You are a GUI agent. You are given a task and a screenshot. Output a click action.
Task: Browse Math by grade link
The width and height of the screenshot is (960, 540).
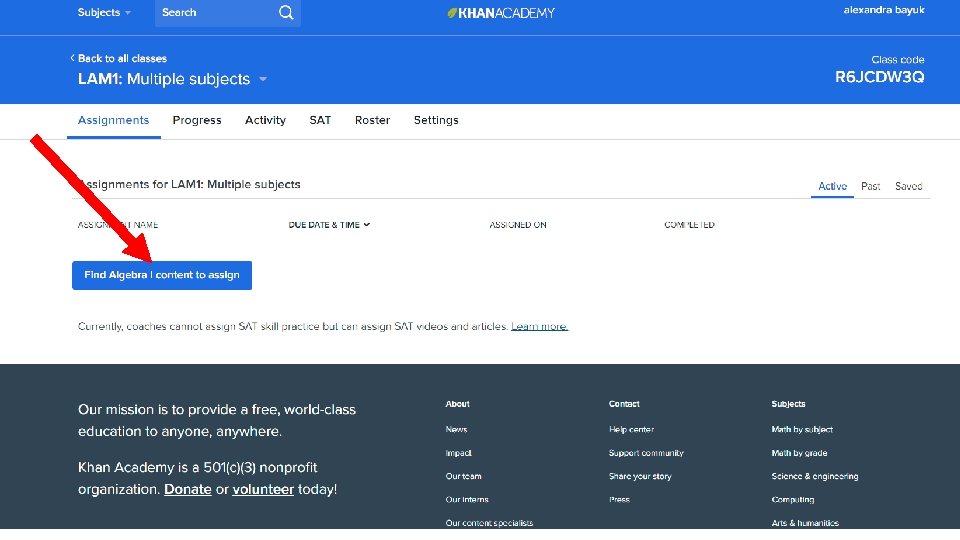pyautogui.click(x=799, y=453)
